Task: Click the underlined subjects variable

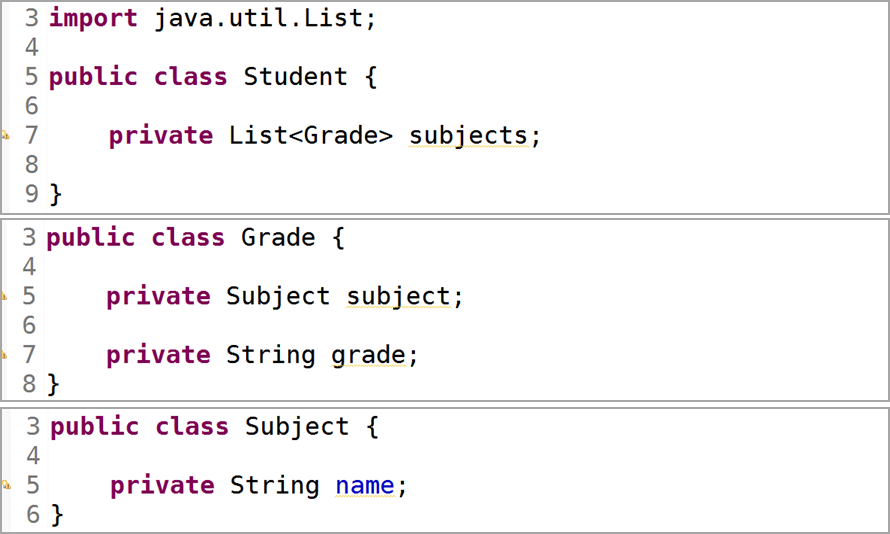Action: [x=468, y=137]
